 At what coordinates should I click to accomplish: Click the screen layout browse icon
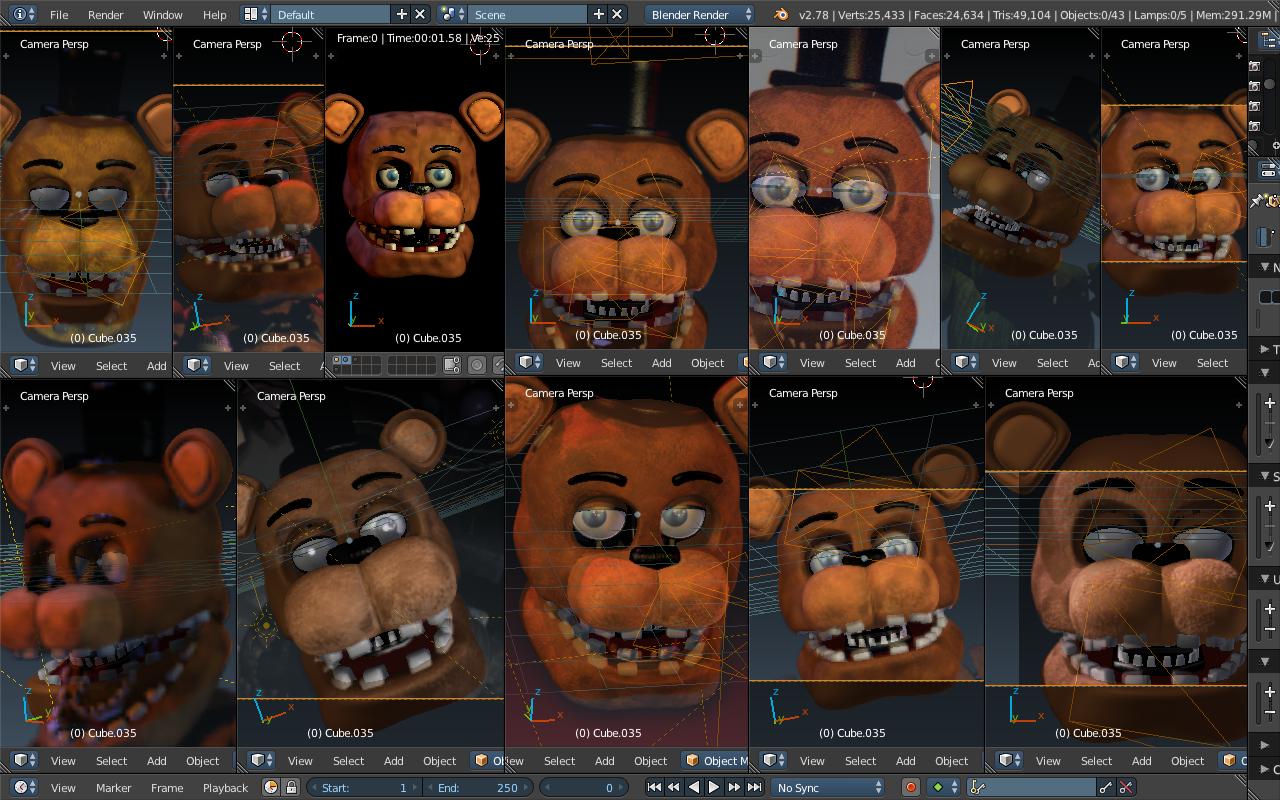[255, 14]
